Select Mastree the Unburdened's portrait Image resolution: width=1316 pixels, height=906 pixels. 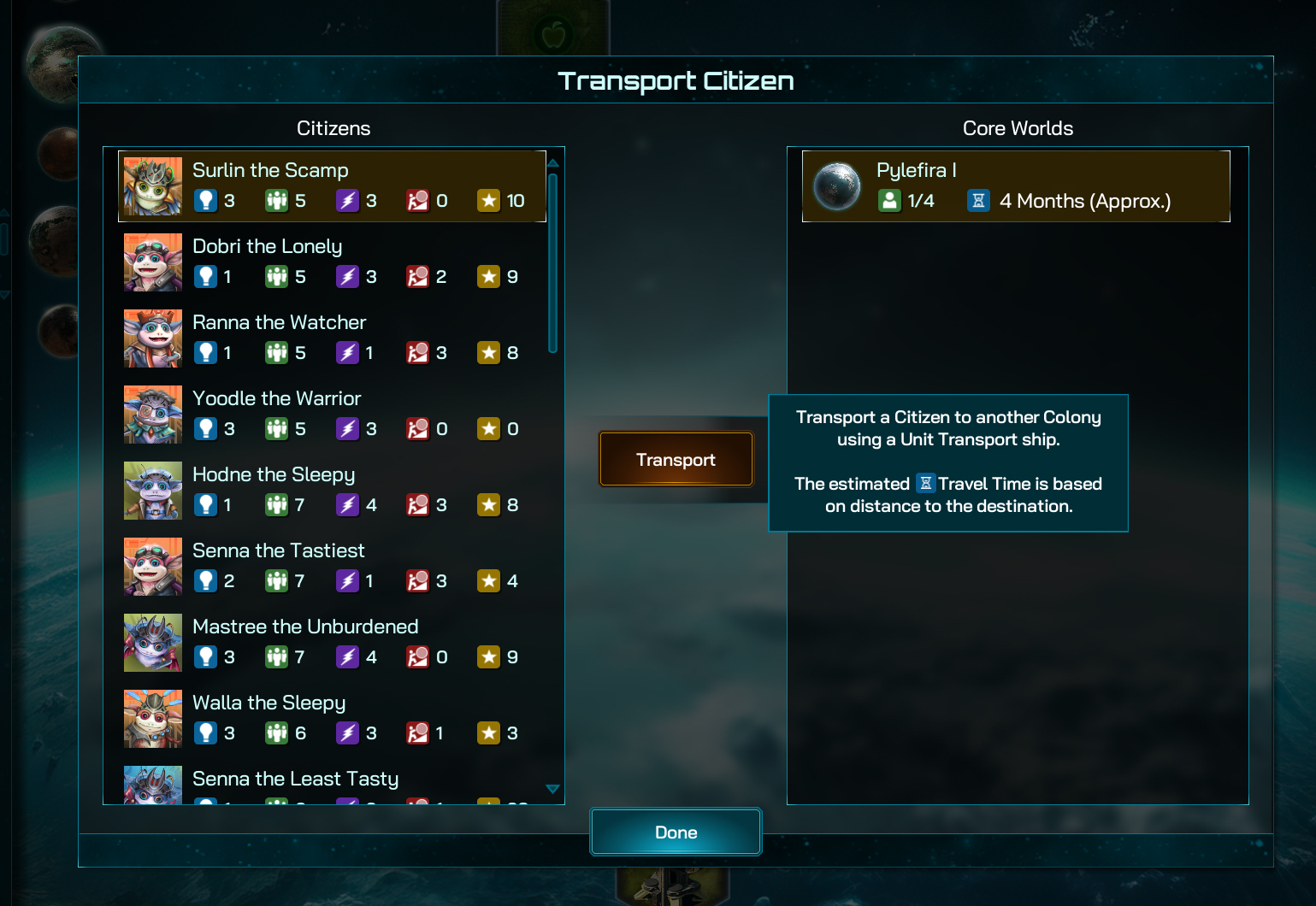pyautogui.click(x=153, y=643)
